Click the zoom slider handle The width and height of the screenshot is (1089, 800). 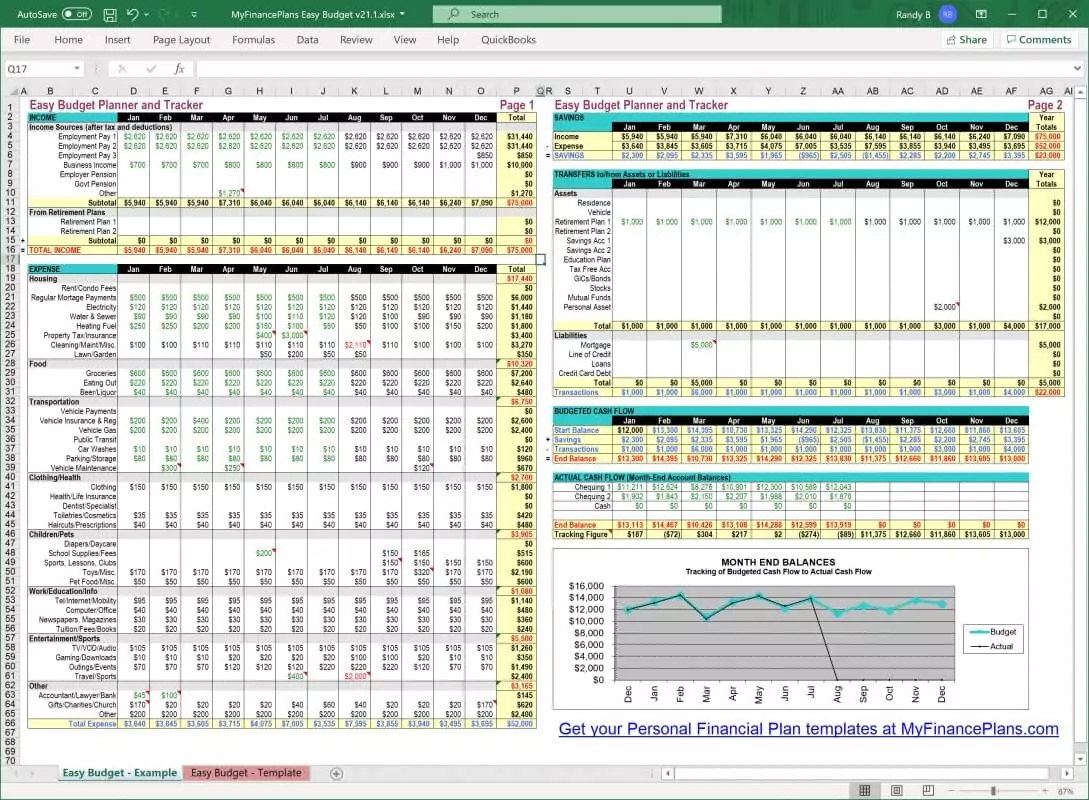click(992, 790)
